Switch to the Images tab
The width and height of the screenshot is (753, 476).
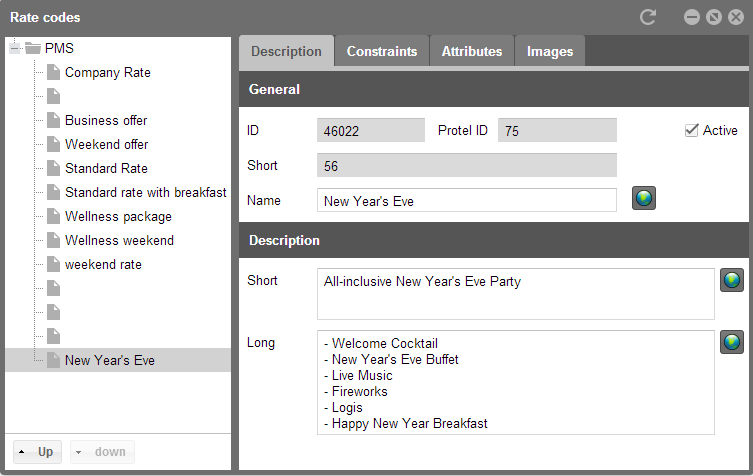[550, 51]
